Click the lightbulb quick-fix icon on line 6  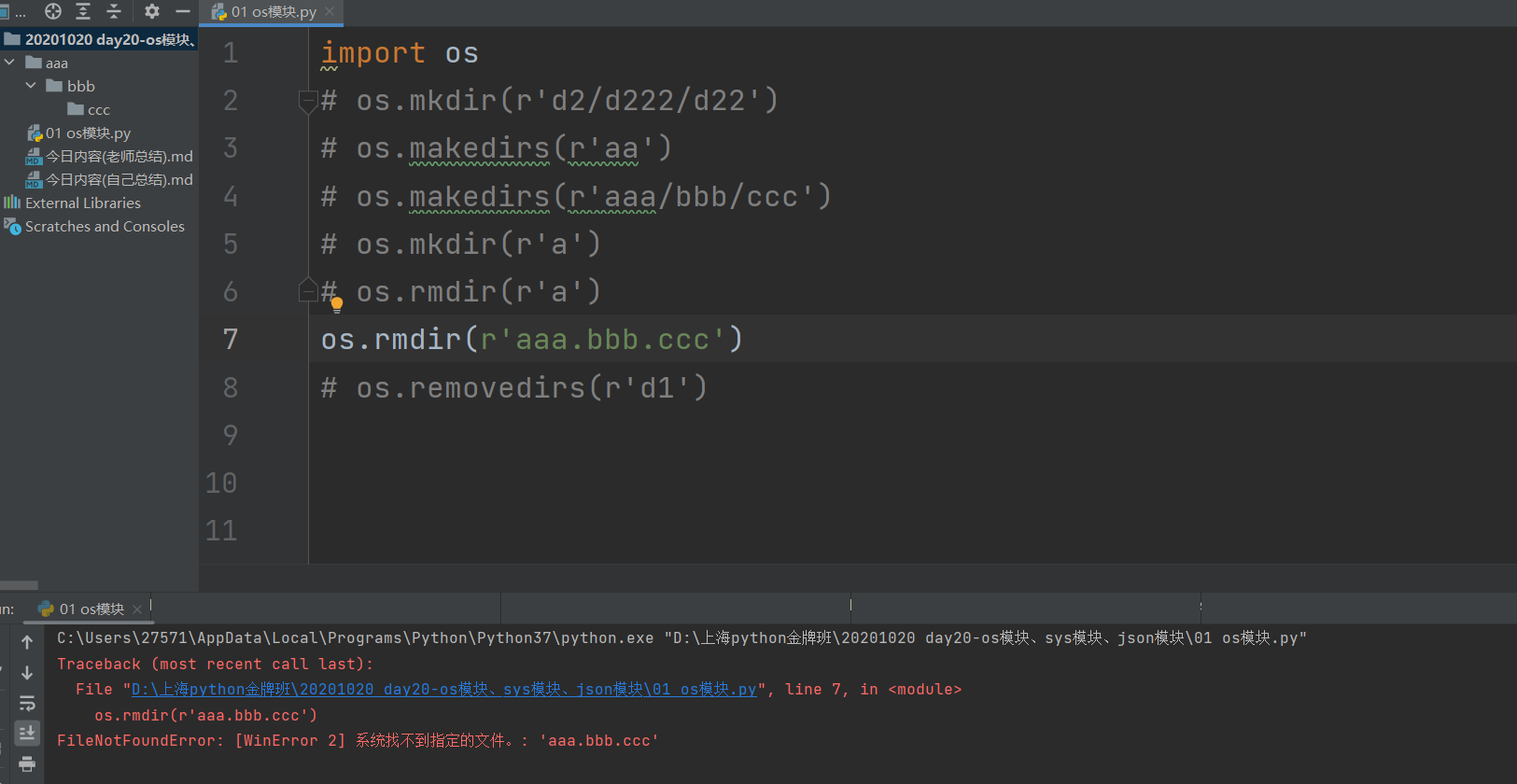tap(337, 303)
